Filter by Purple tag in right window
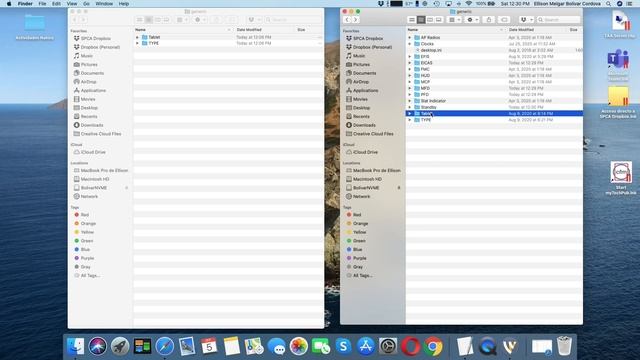The height and width of the screenshot is (360, 640). point(359,258)
